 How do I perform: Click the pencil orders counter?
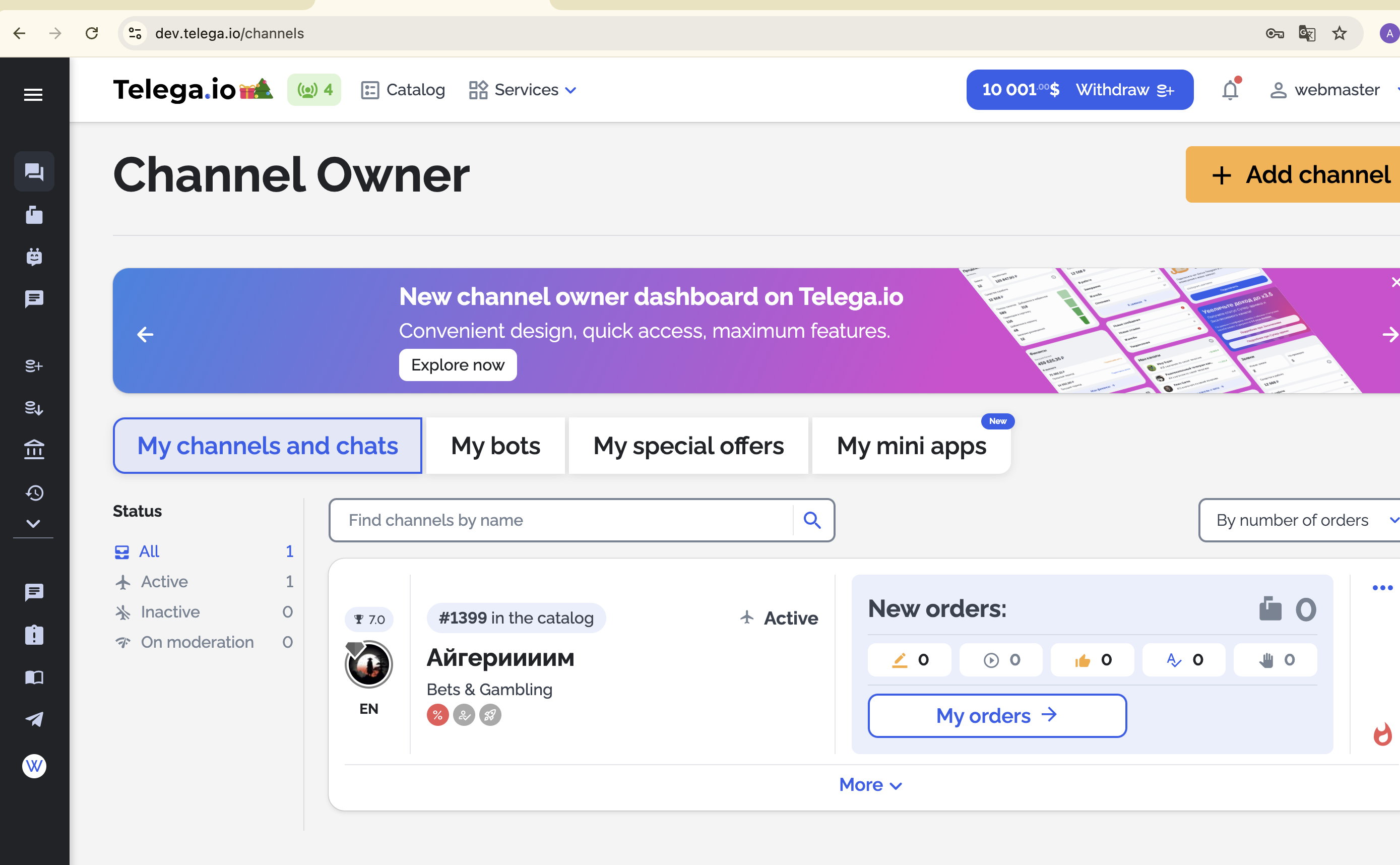[x=909, y=660]
